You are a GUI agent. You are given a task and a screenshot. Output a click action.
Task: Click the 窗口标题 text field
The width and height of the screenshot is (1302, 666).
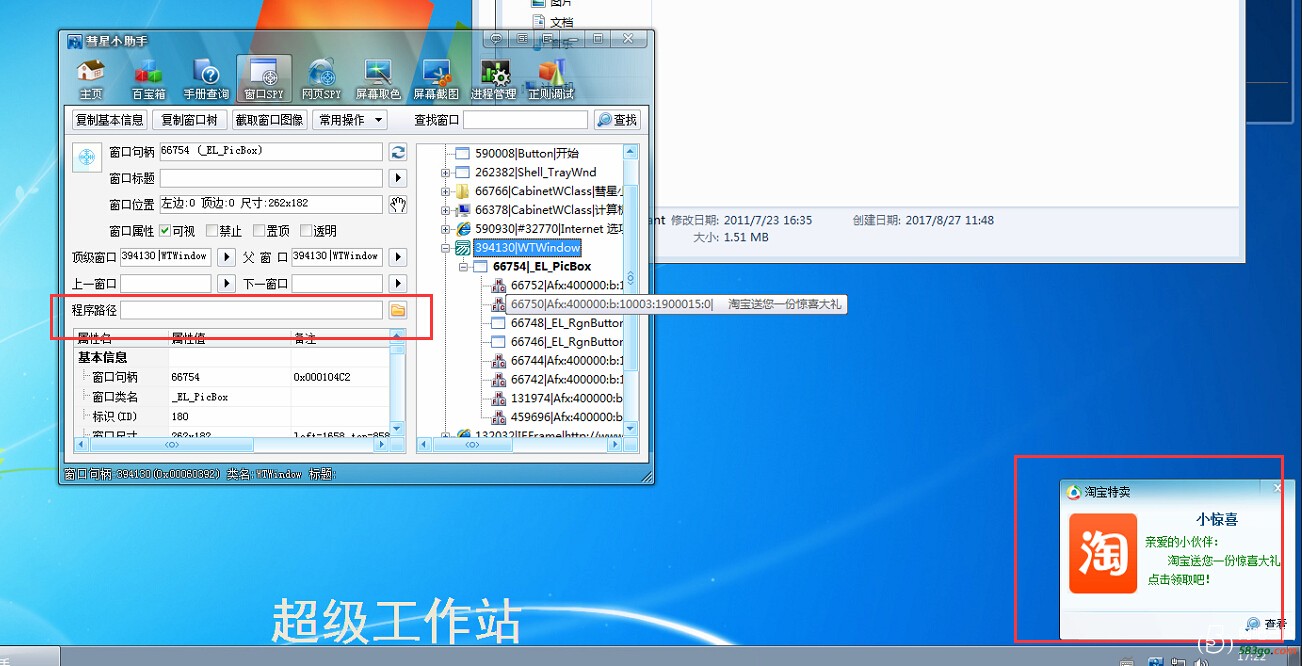pyautogui.click(x=271, y=178)
